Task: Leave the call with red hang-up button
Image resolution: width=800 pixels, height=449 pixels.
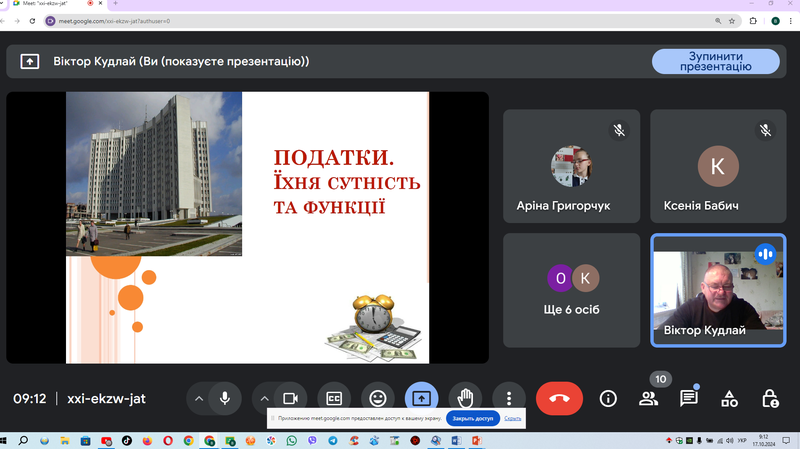Action: 559,398
